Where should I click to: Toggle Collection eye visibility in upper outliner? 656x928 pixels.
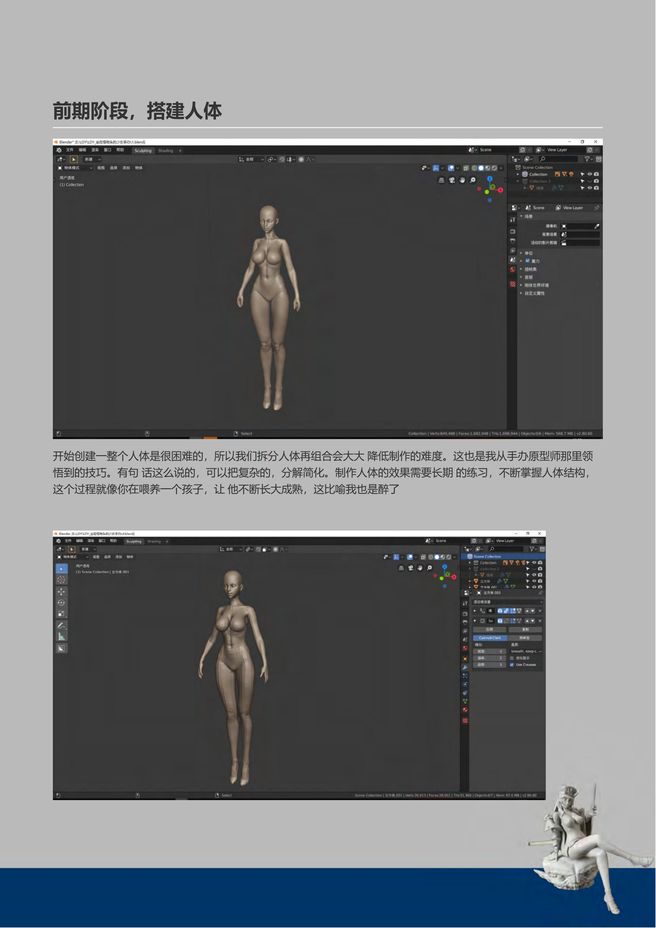pos(590,174)
